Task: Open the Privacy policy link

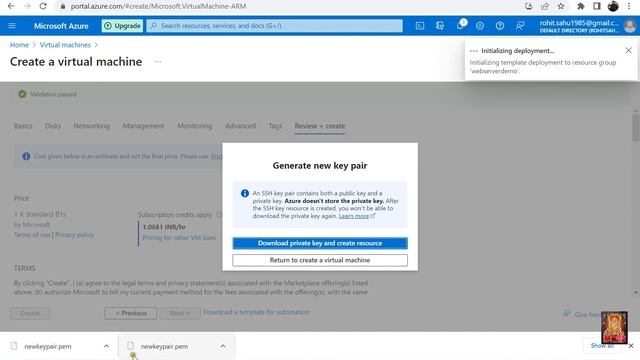Action: pyautogui.click(x=74, y=235)
